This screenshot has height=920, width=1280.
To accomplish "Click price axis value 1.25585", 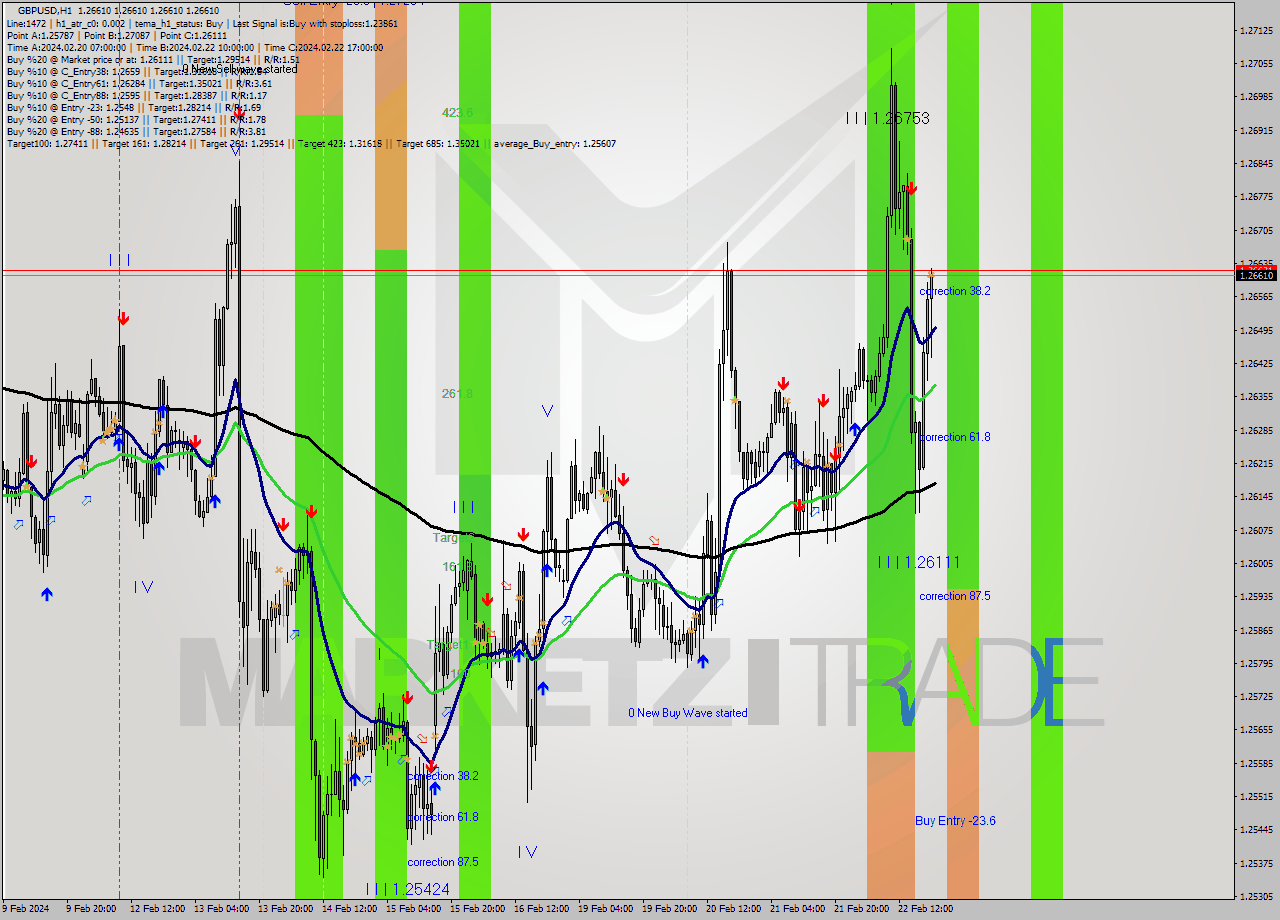I will click(x=1255, y=763).
